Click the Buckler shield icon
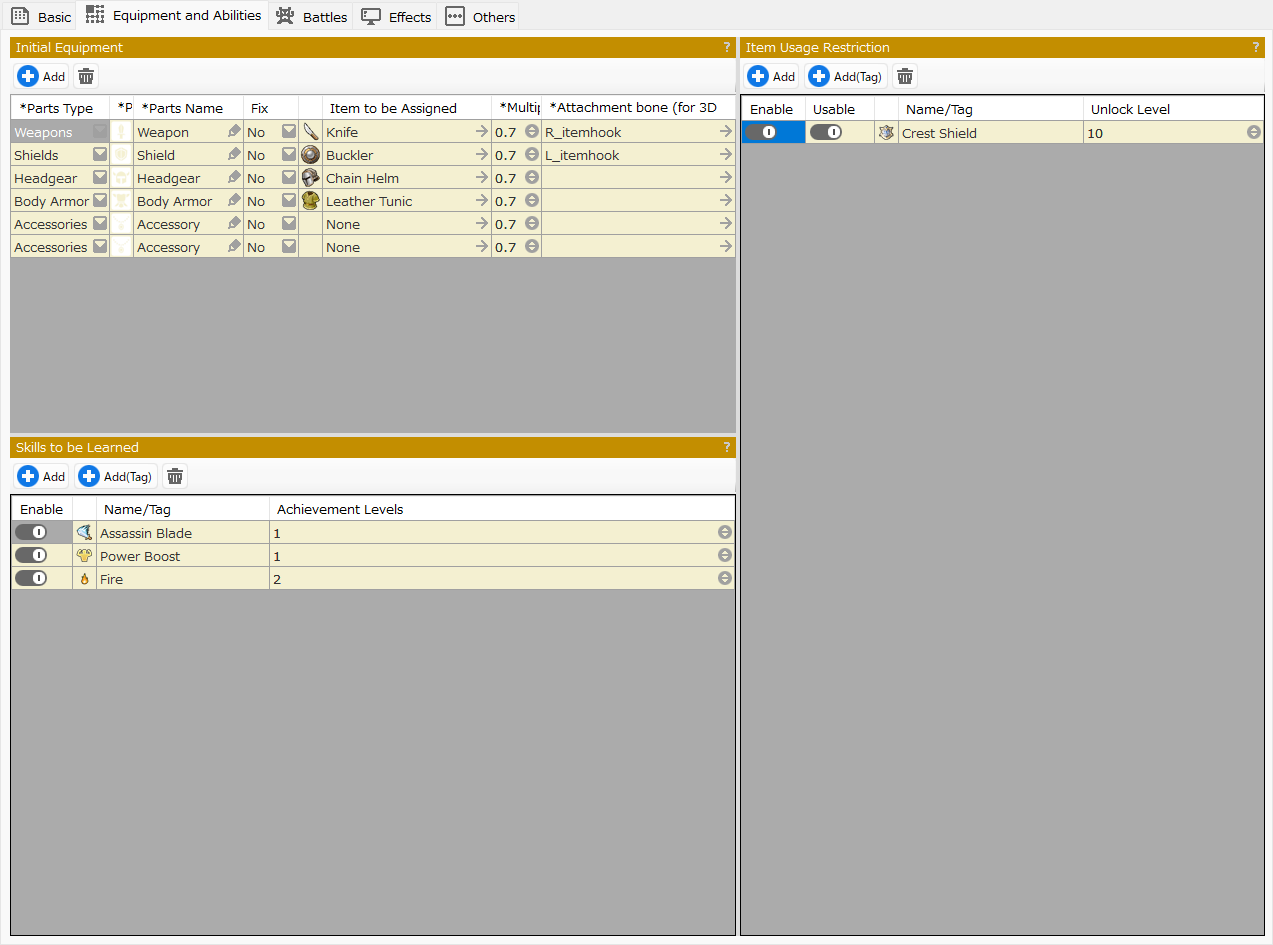 coord(310,155)
